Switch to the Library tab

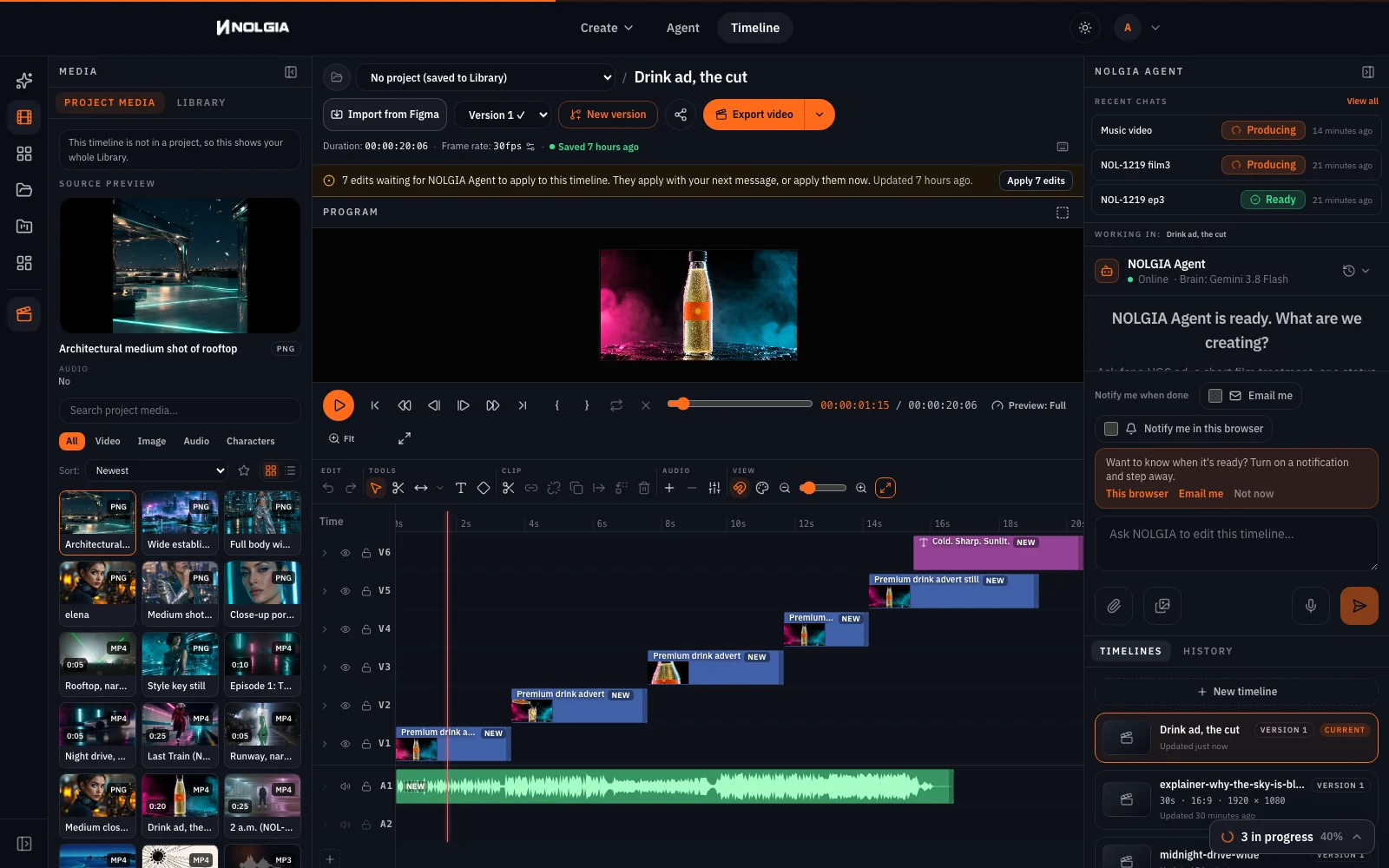coord(201,102)
